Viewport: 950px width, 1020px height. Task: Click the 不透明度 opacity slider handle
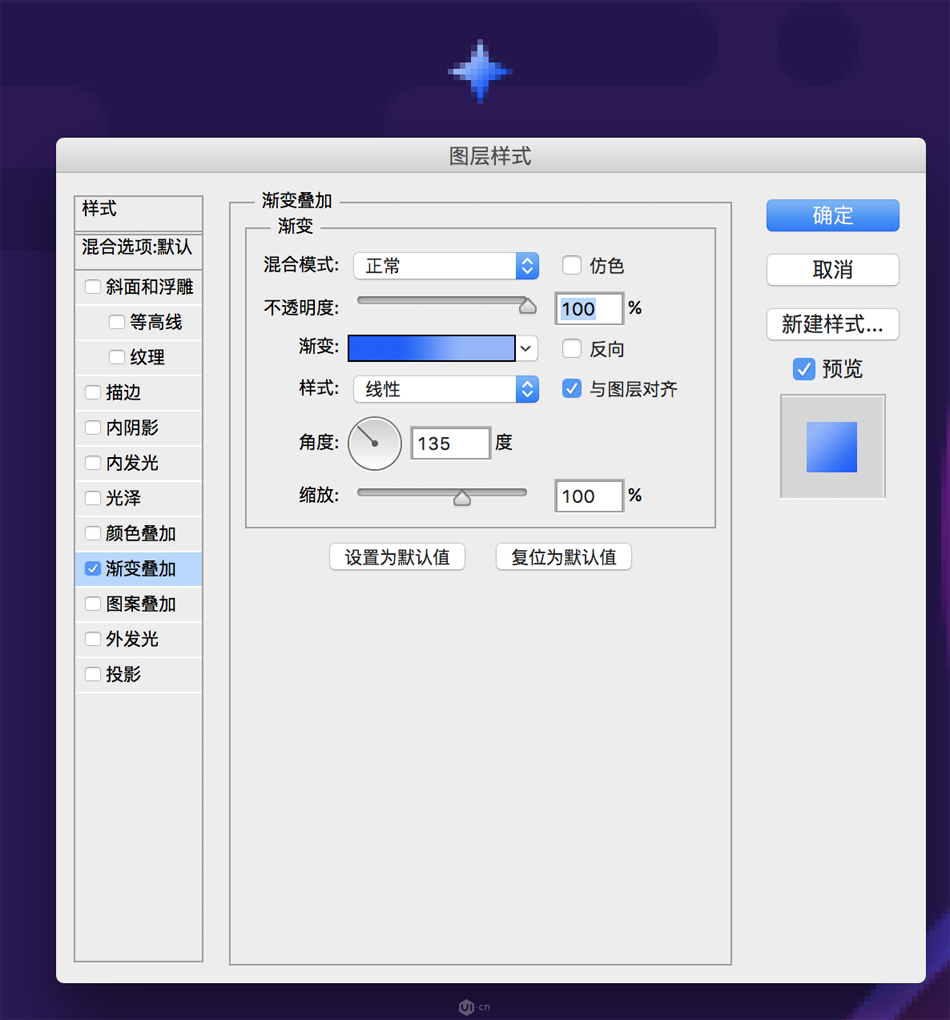(528, 306)
